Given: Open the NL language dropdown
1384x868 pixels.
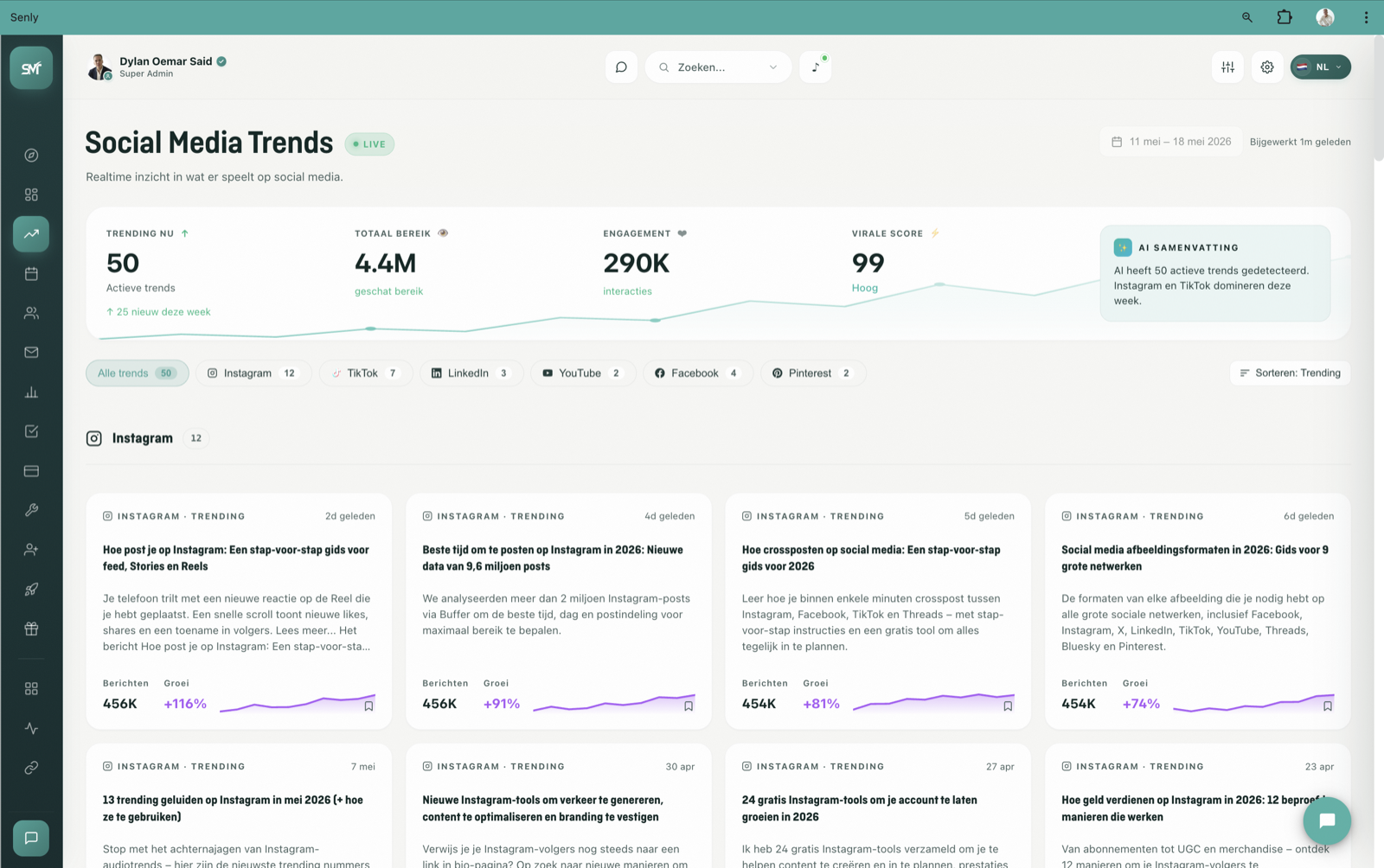Looking at the screenshot, I should [1321, 67].
